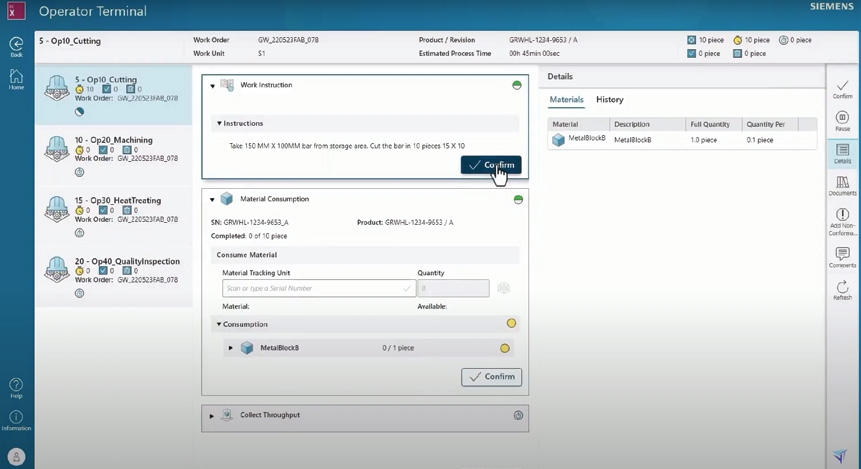Collapse the Consumption subsection

coord(219,325)
